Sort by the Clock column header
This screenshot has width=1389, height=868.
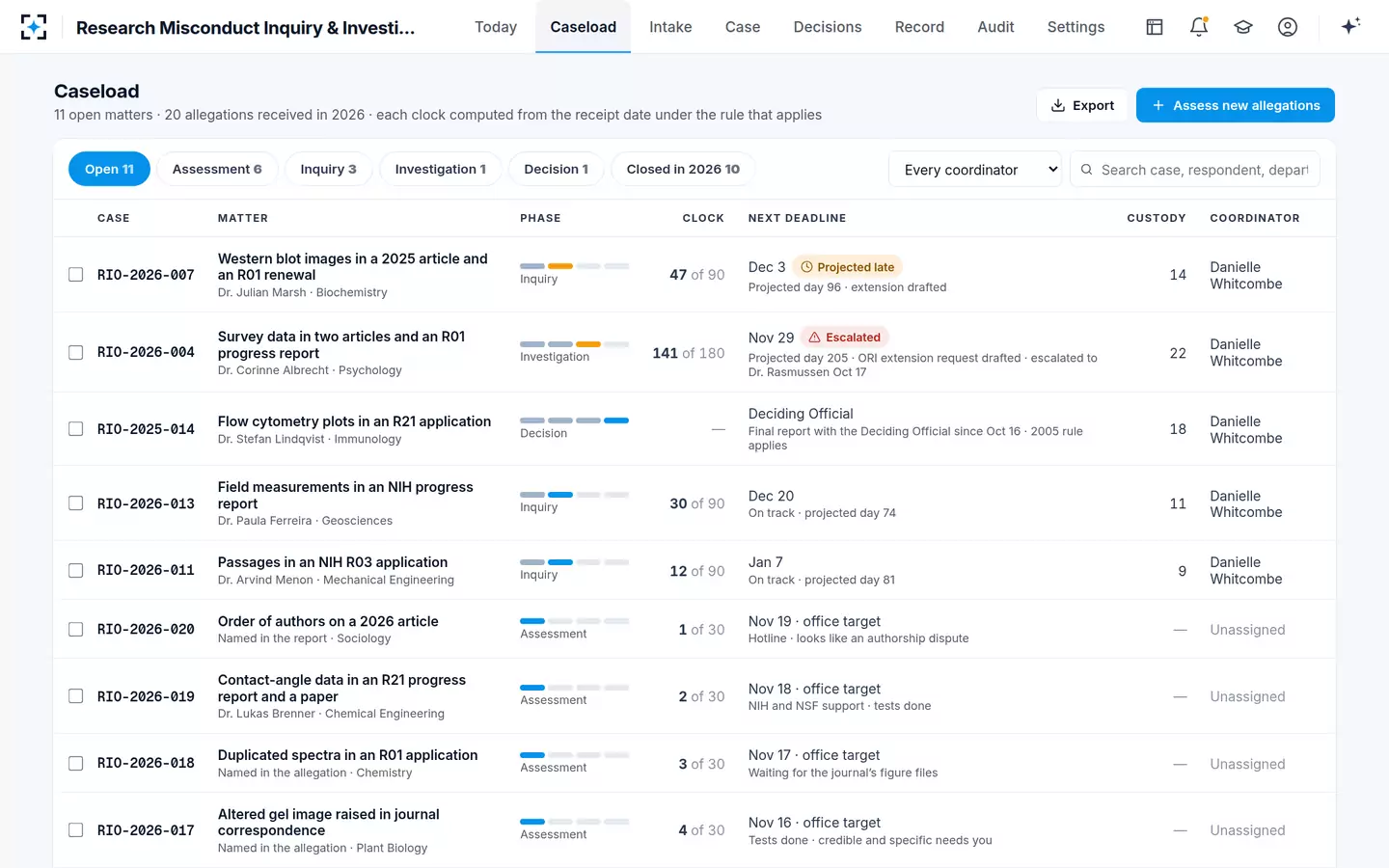click(703, 218)
